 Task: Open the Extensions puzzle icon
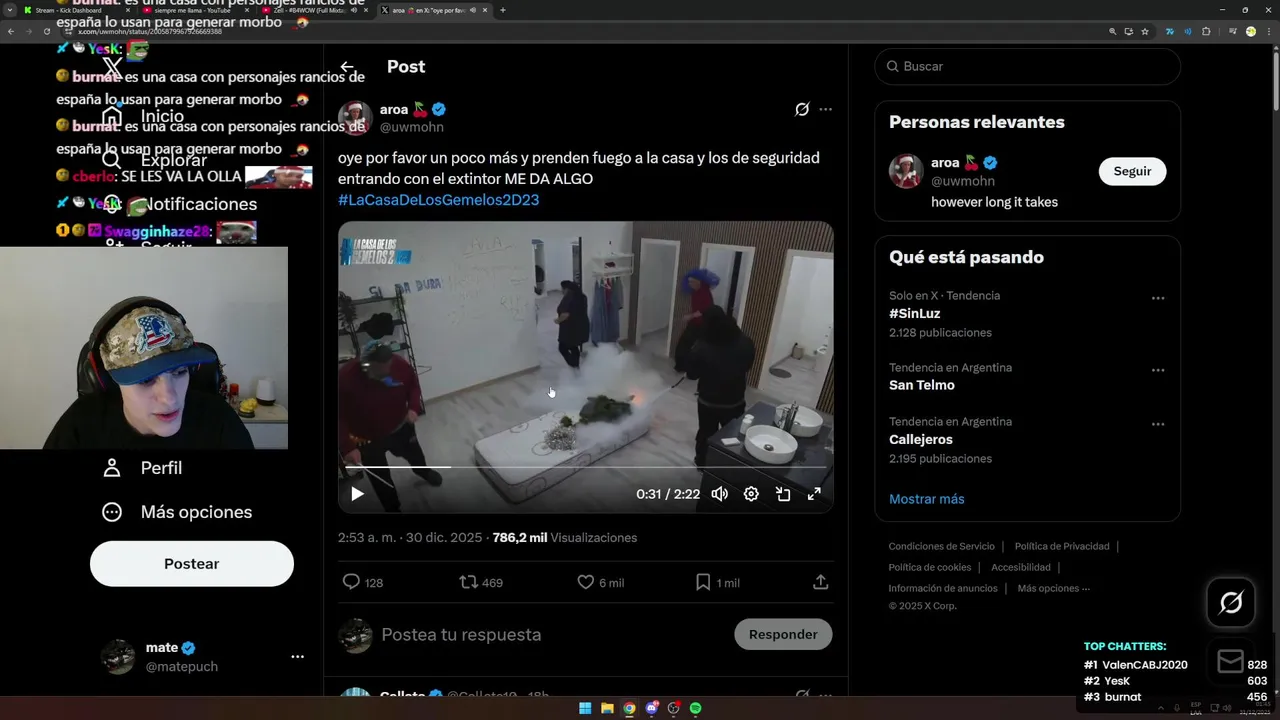point(1205,31)
